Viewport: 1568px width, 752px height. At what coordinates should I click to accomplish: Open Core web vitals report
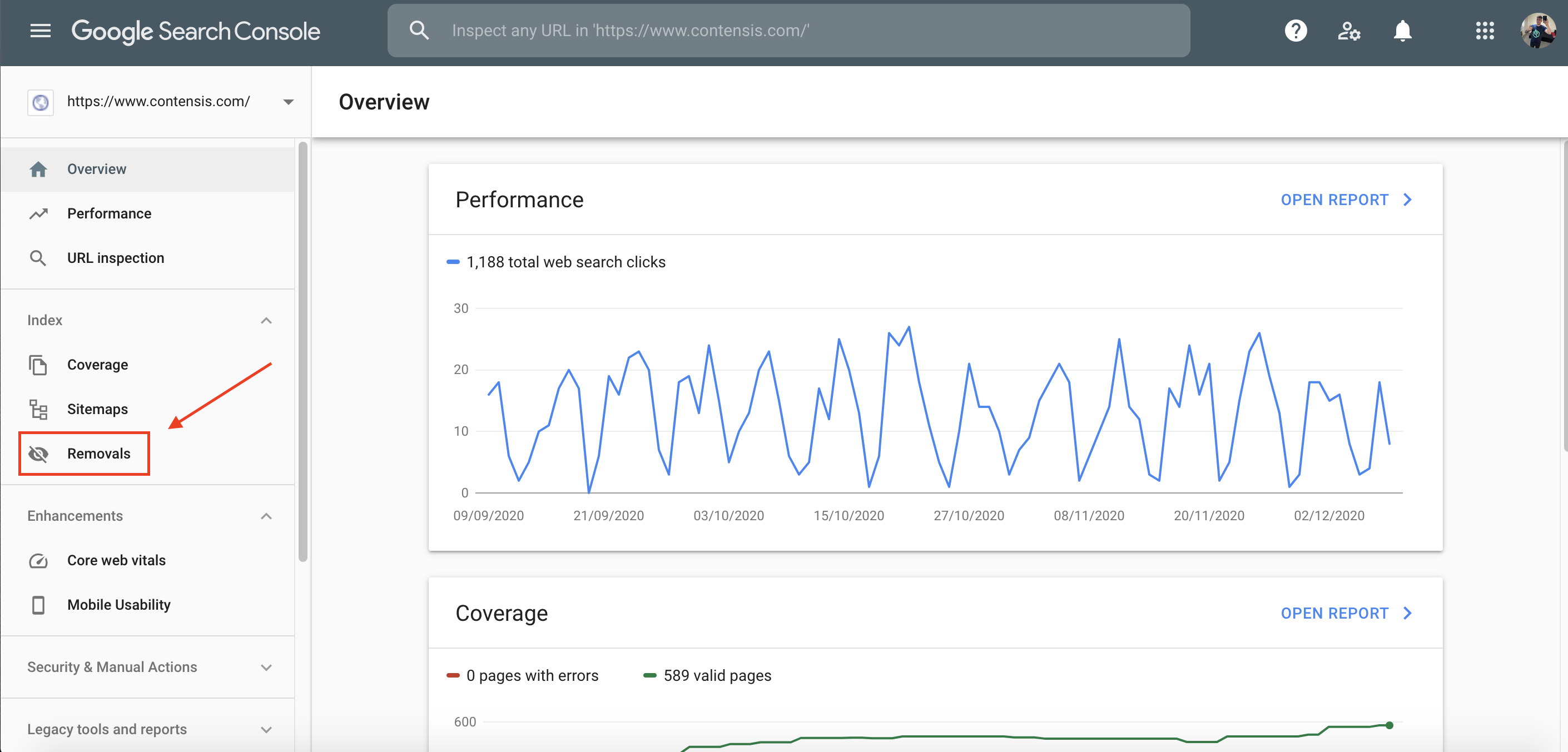click(148, 560)
